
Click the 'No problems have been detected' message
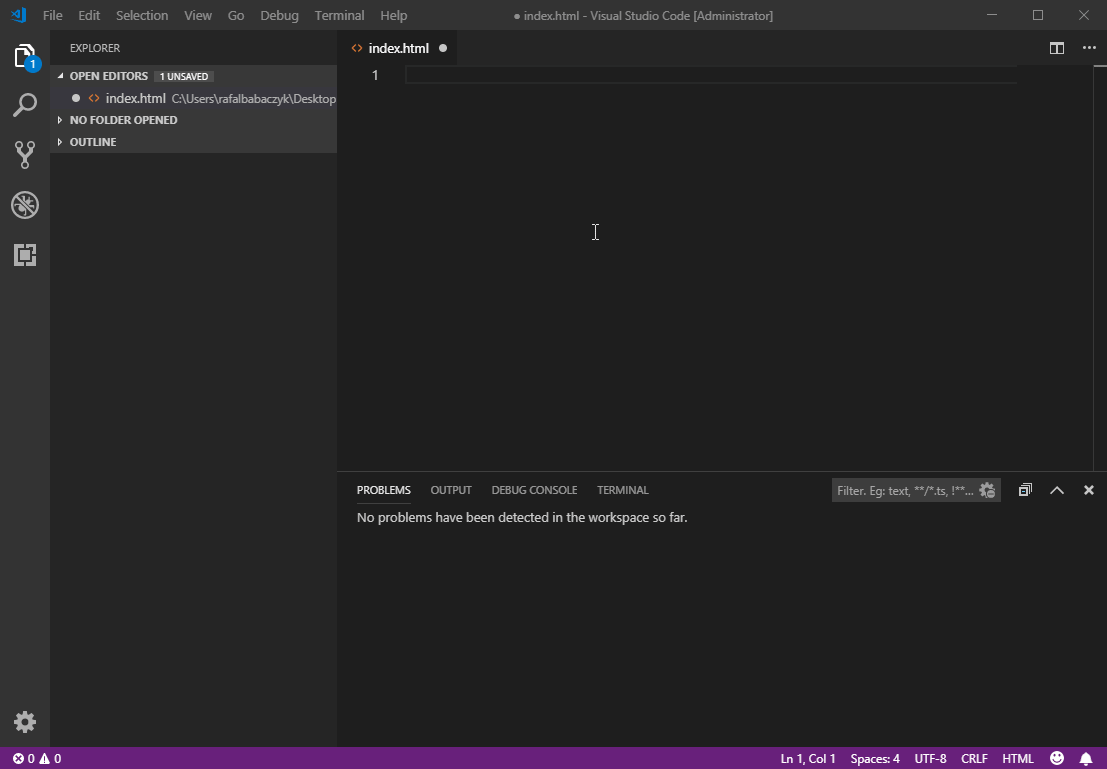pyautogui.click(x=522, y=518)
